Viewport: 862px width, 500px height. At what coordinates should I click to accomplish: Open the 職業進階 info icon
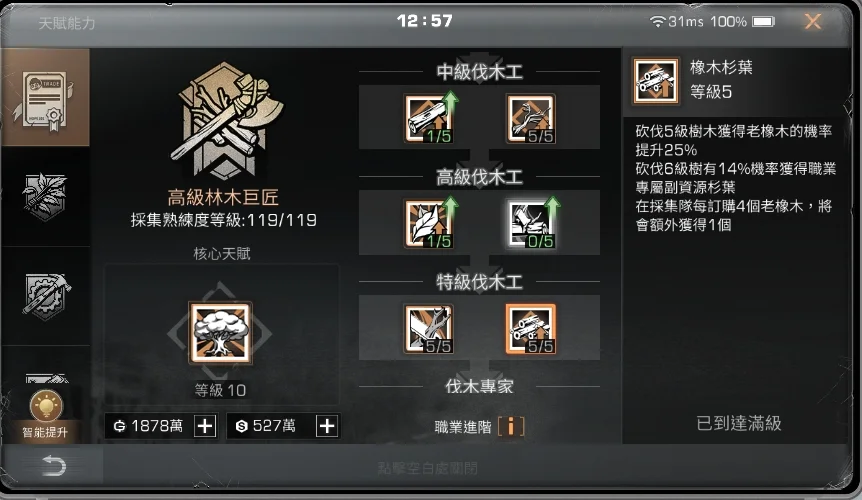(511, 426)
